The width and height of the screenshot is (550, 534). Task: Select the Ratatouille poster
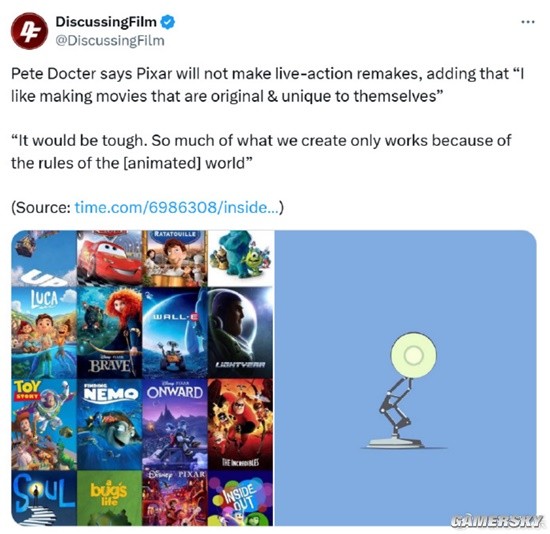[x=175, y=258]
